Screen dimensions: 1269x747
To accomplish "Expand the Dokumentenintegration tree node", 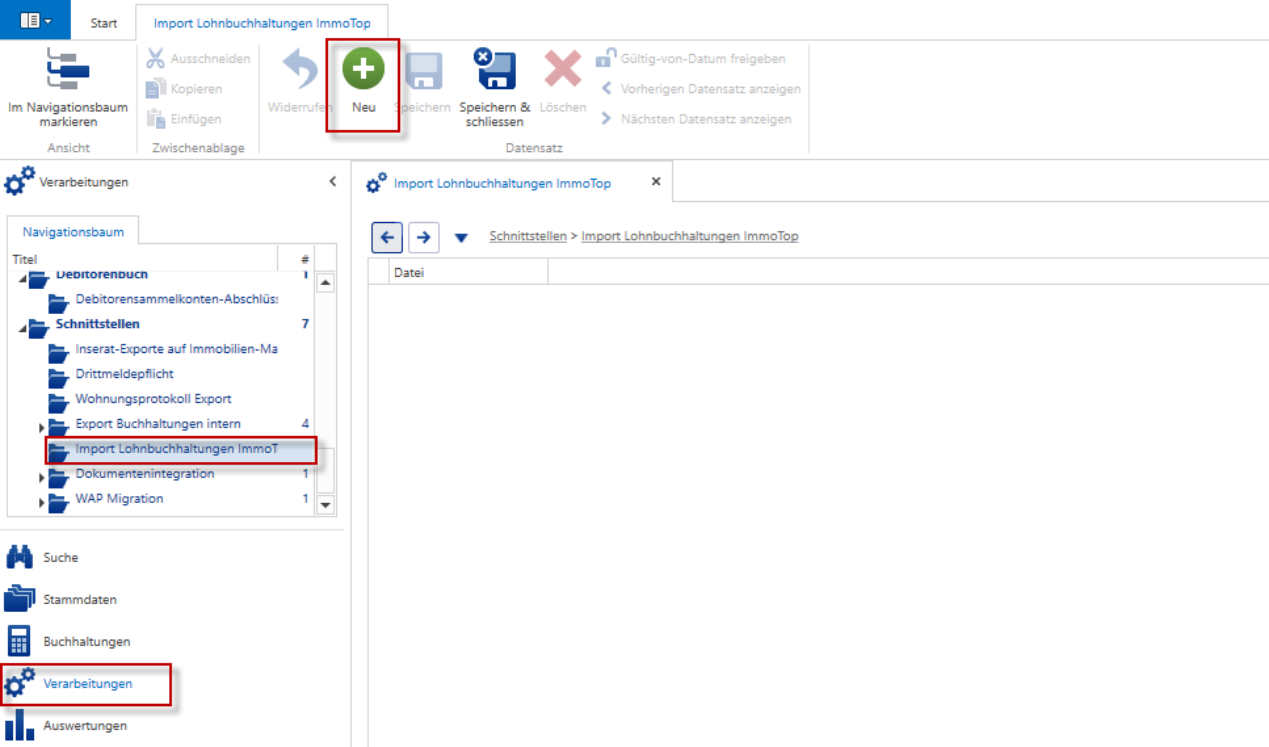I will [x=42, y=478].
